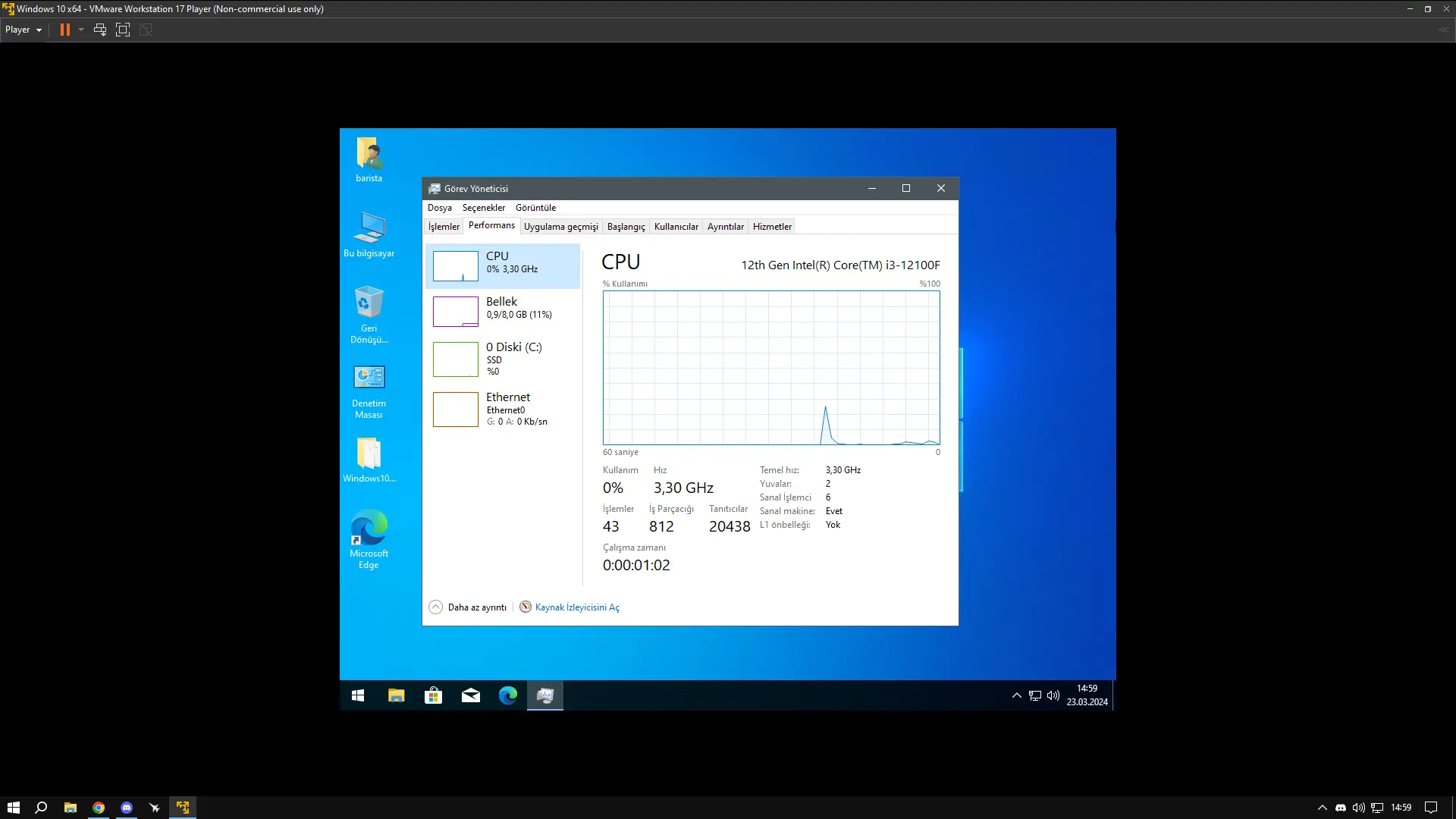Switch to the Ayrıntılar tab
This screenshot has width=1456, height=819.
click(726, 227)
